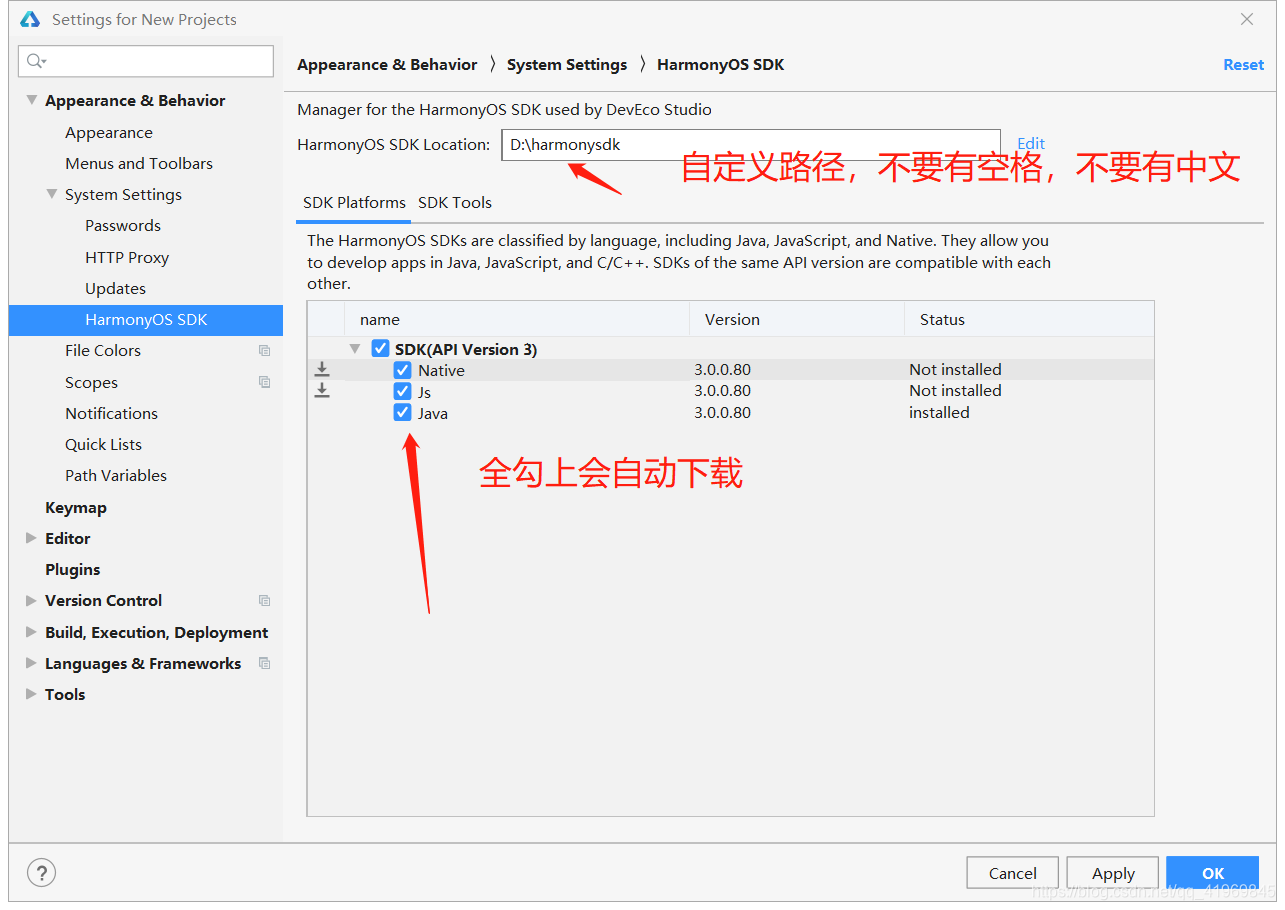Click the DevEco Studio logo in title bar
Viewport: 1285px width, 910px height.
[x=30, y=19]
